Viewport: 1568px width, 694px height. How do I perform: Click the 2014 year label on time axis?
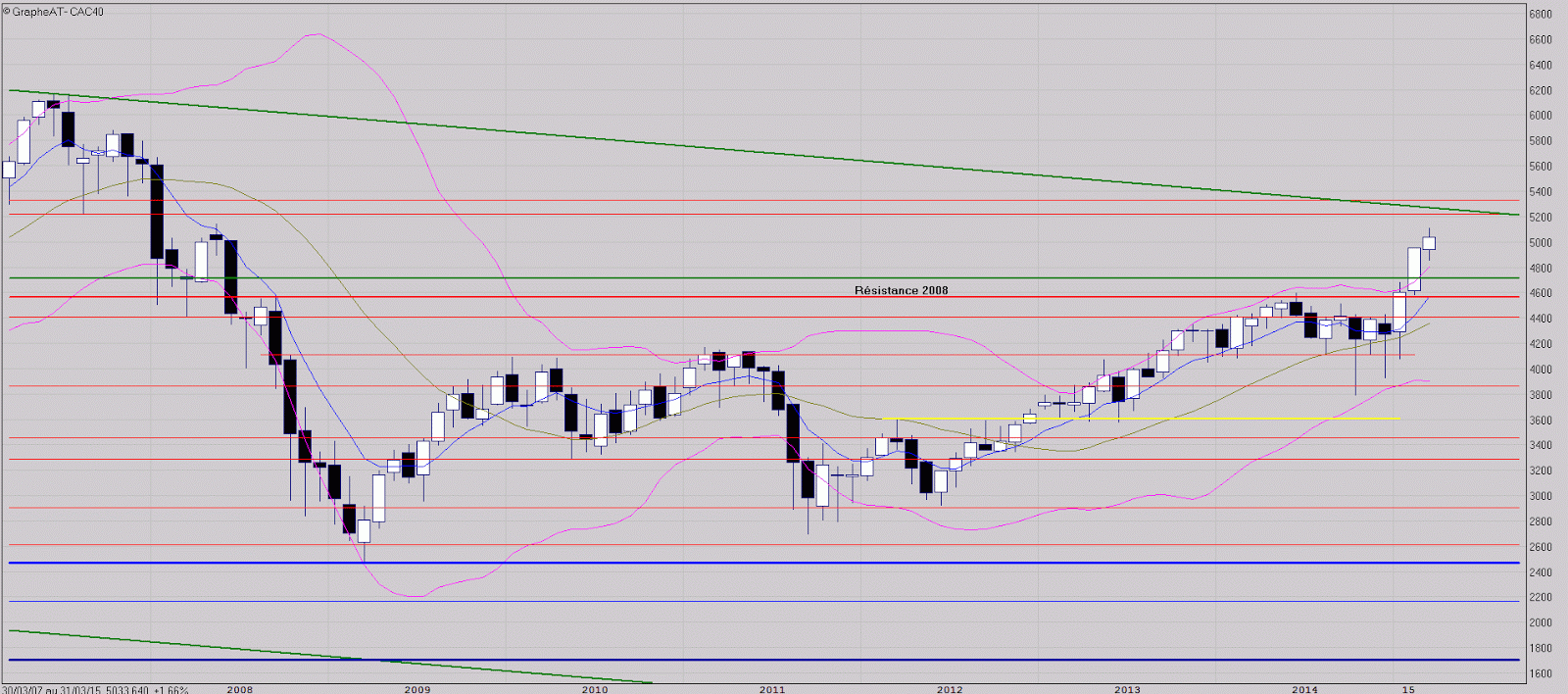click(x=1304, y=689)
